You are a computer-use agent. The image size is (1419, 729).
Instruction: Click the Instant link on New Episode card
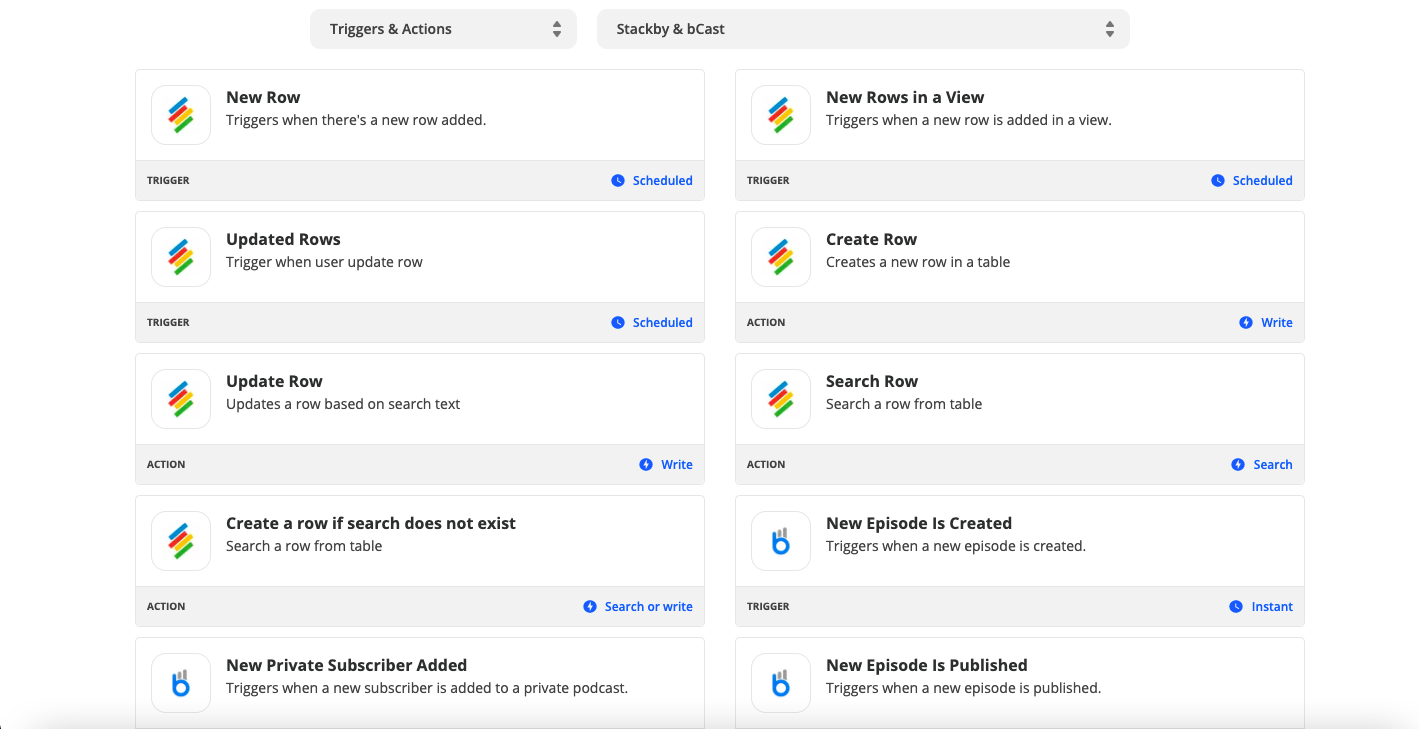tap(1272, 607)
